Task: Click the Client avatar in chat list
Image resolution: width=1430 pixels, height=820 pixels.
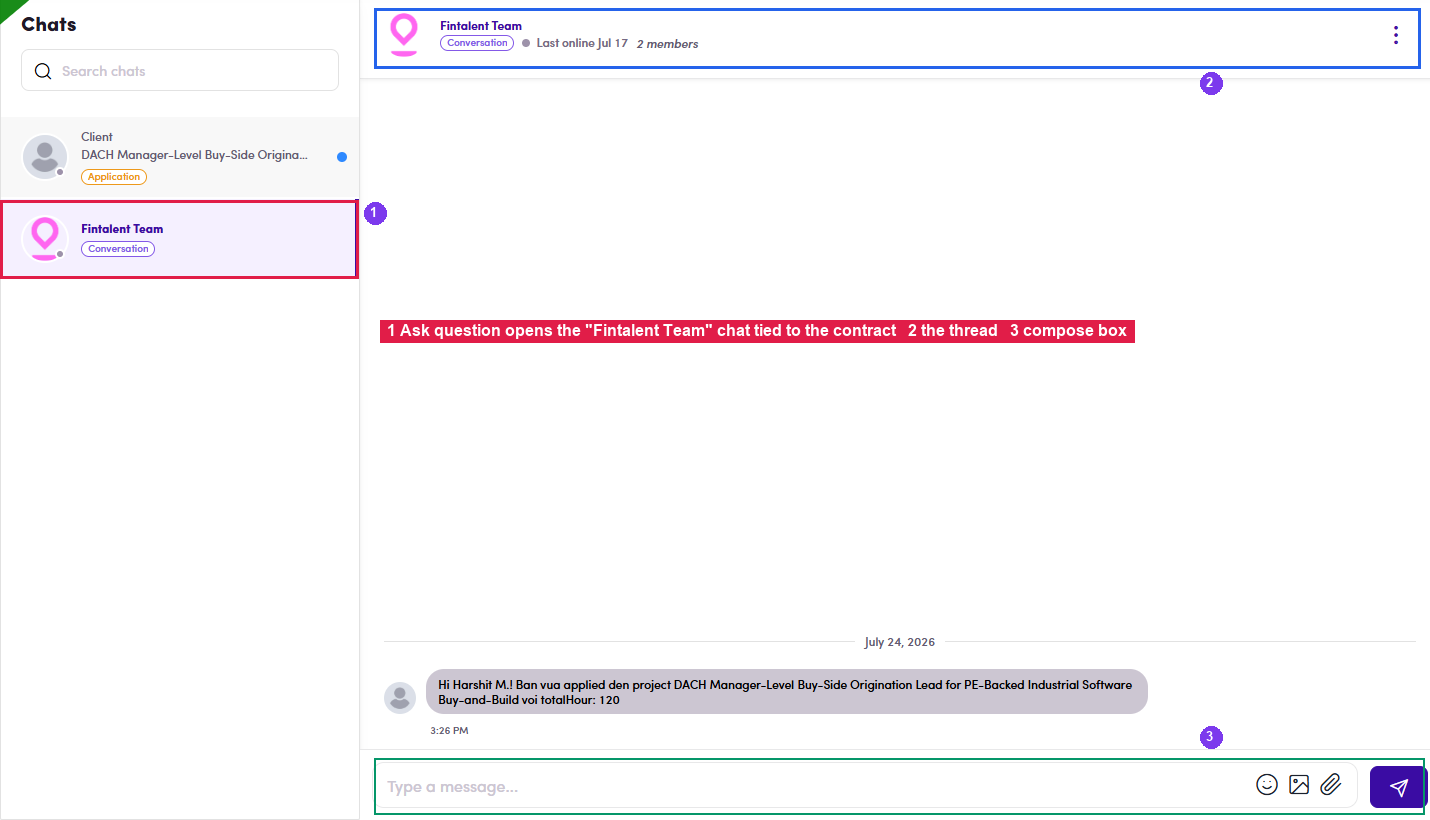Action: (x=44, y=157)
